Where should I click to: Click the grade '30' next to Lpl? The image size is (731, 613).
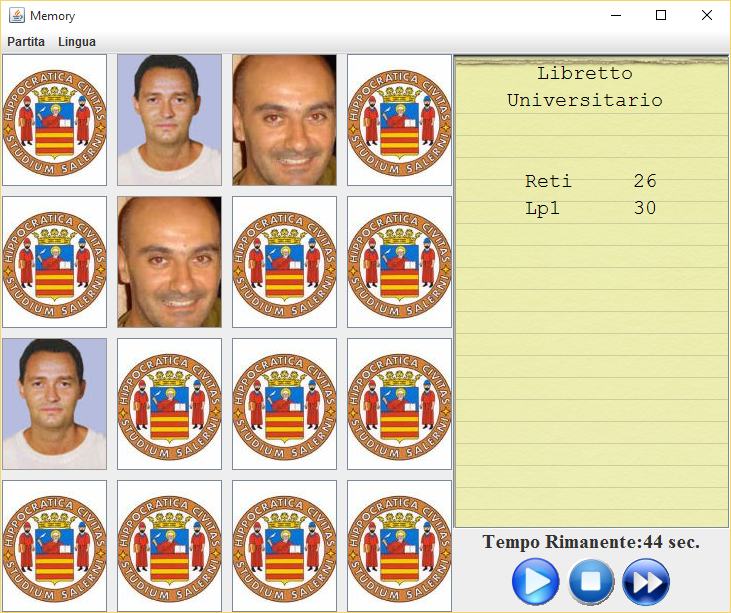click(645, 208)
